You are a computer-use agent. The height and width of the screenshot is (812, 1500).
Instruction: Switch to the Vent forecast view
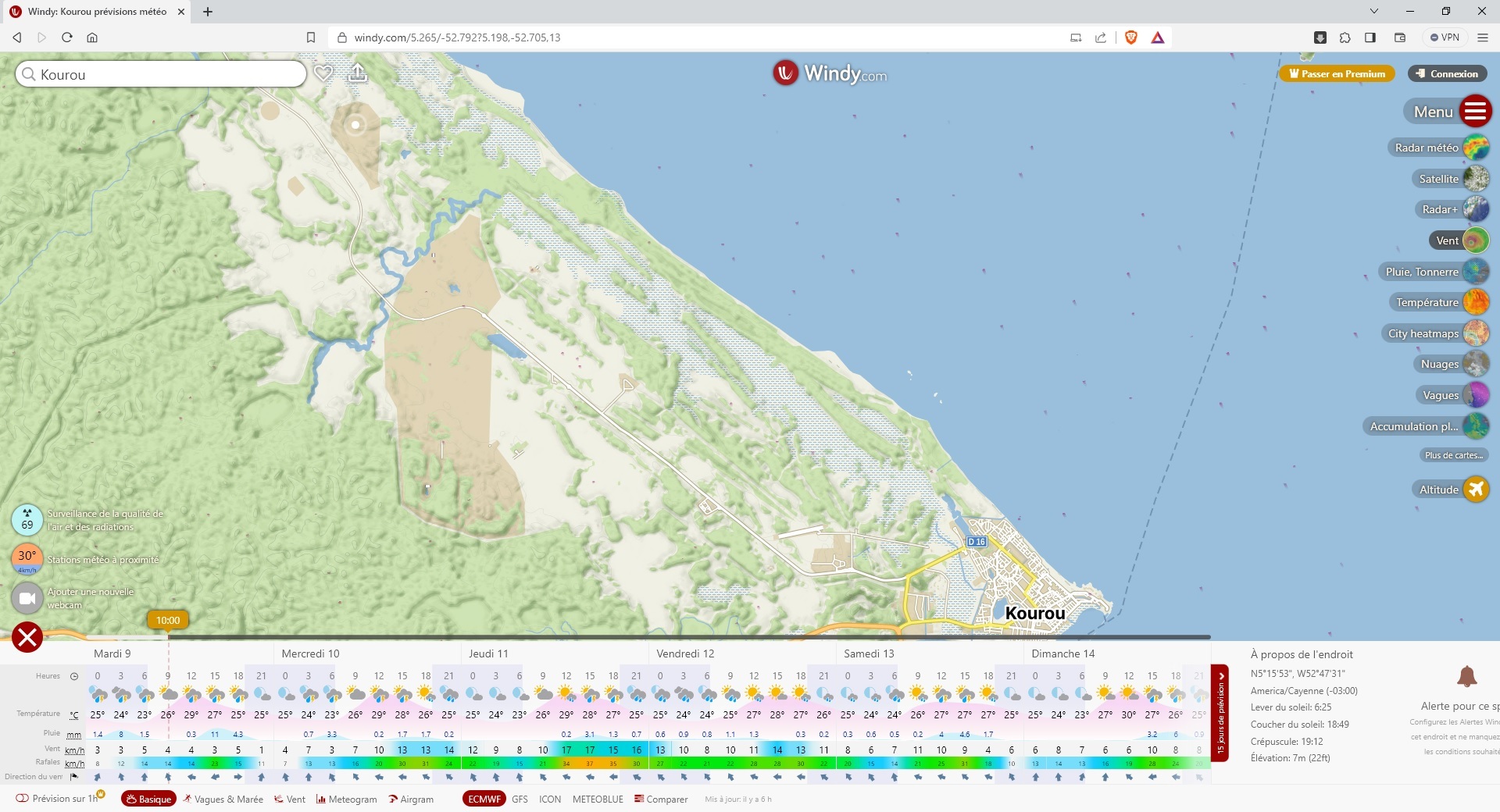(290, 799)
